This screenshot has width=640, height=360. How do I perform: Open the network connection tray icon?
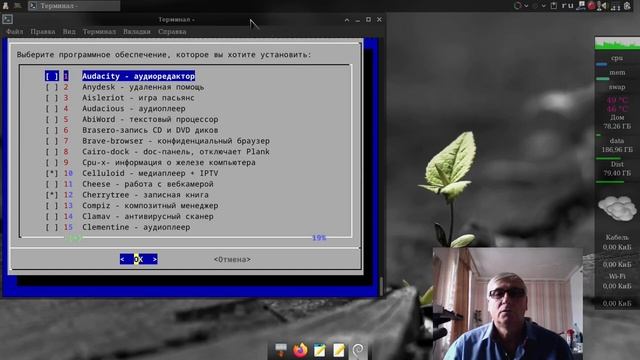pyautogui.click(x=581, y=6)
